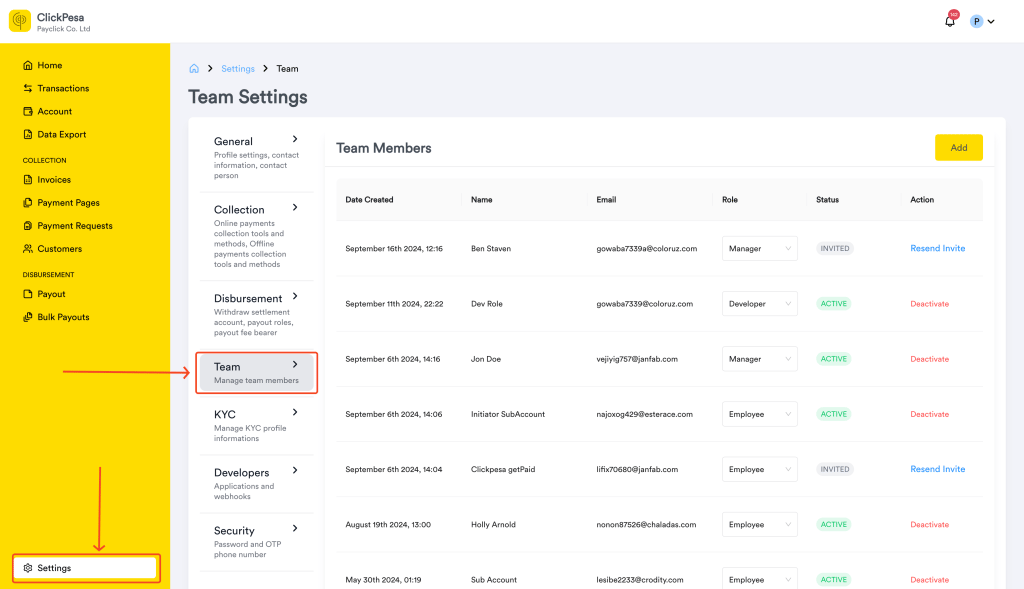1024x589 pixels.
Task: Expand the profile dropdown arrow
Action: [x=991, y=22]
